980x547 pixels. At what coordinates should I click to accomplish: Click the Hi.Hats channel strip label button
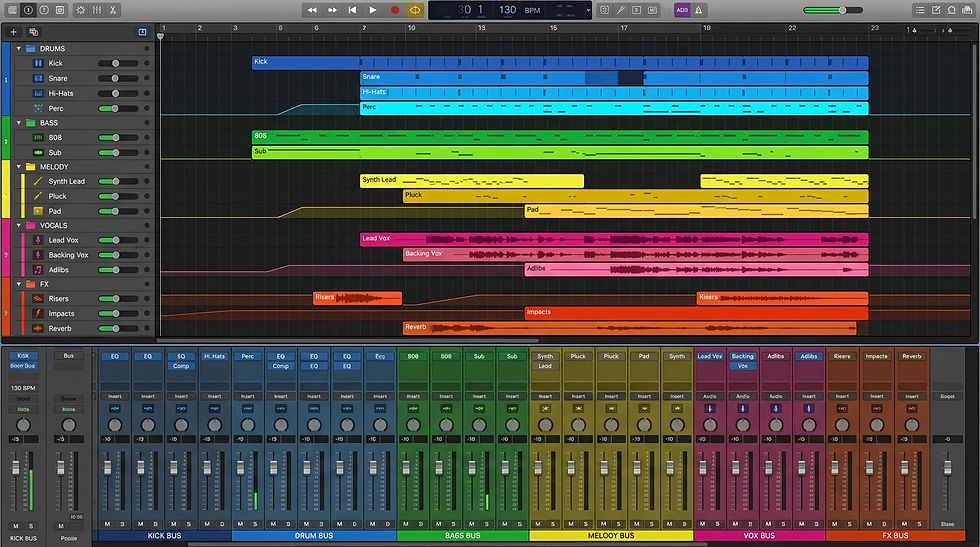(x=214, y=356)
